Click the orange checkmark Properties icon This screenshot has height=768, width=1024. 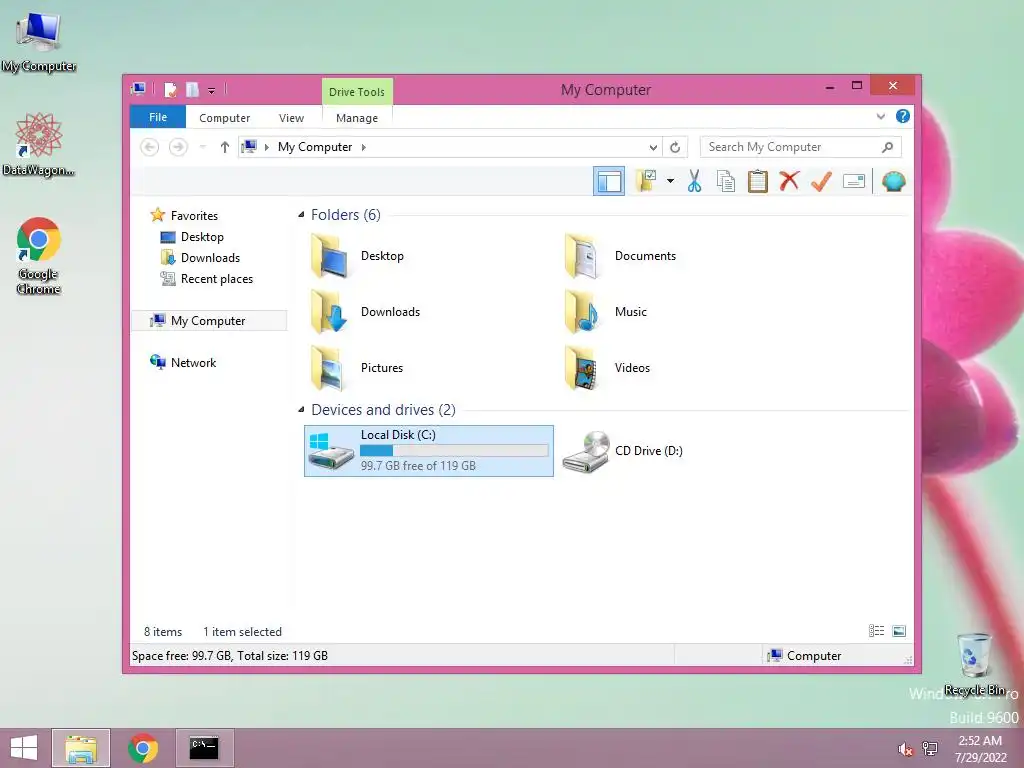point(821,181)
